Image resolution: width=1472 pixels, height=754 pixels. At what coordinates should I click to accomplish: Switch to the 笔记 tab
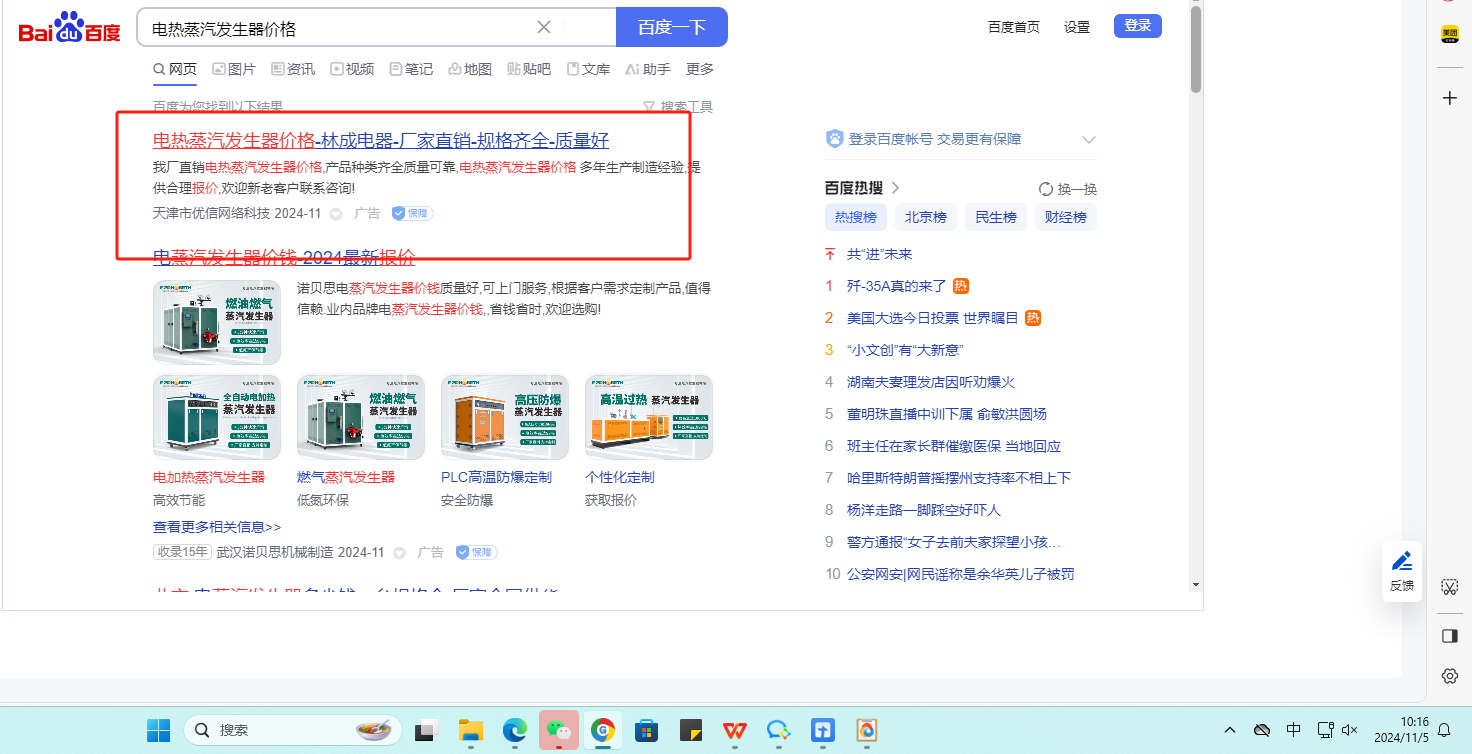(x=411, y=69)
